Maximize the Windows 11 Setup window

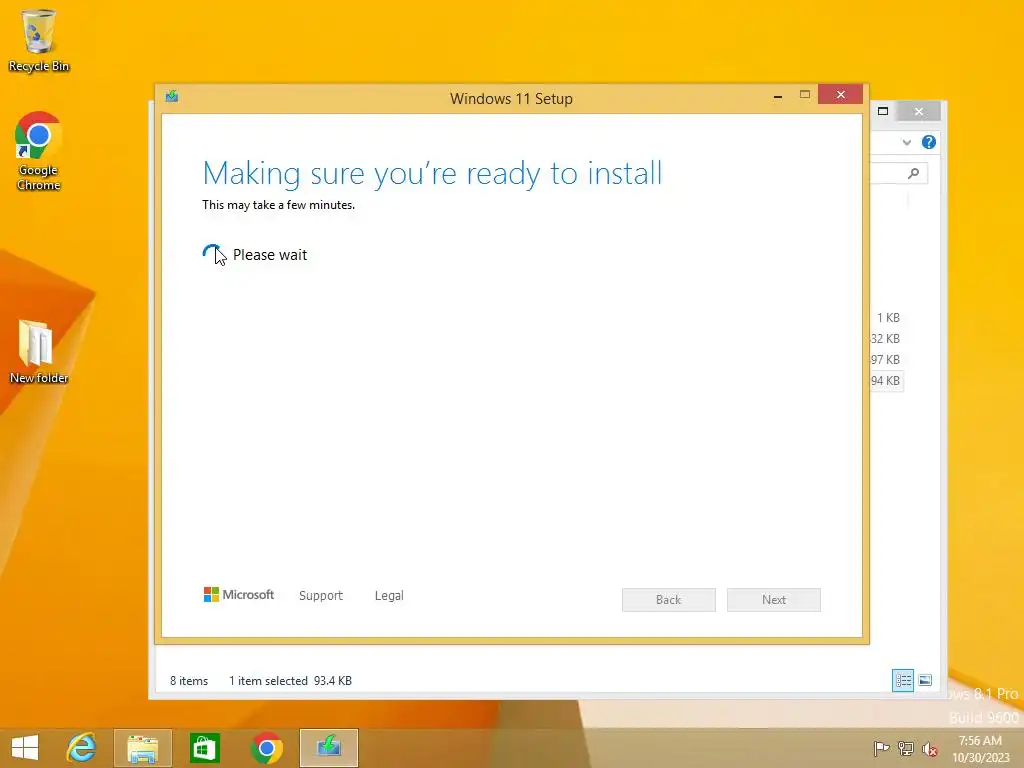coord(805,95)
